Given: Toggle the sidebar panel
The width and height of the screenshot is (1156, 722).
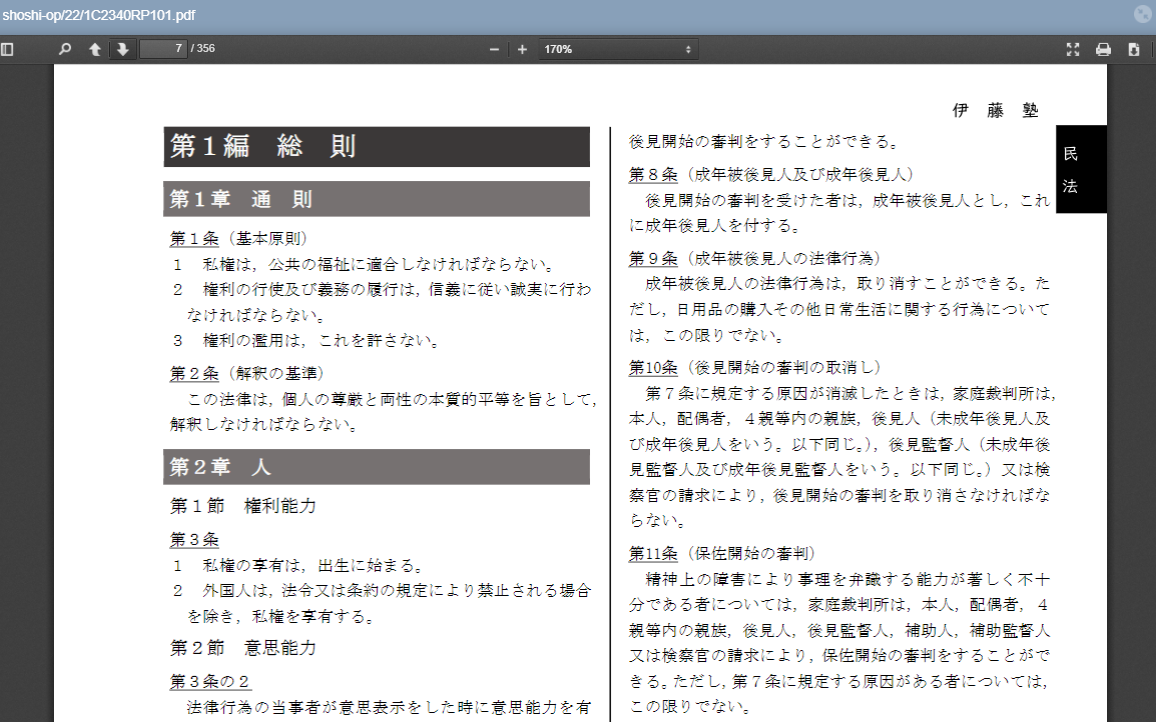Looking at the screenshot, I should (8, 49).
